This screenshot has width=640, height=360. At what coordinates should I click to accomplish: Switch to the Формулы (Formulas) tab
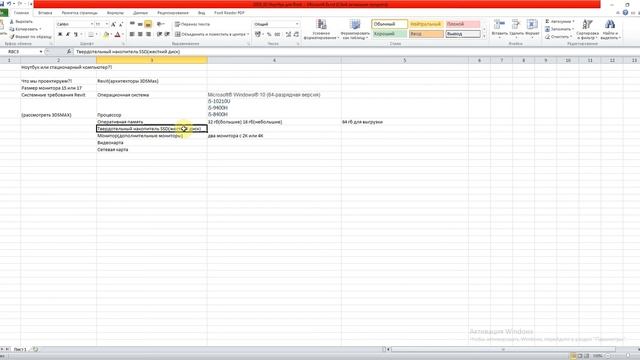click(115, 13)
